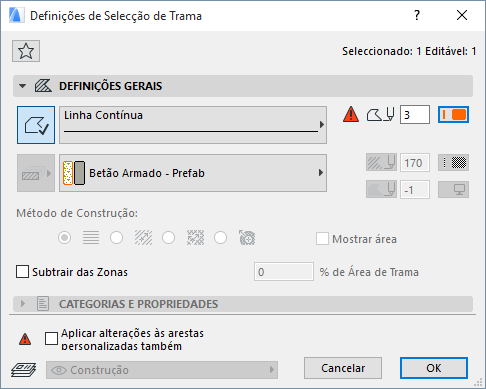The height and width of the screenshot is (389, 486).
Task: Click the Seleccionado: 1 Editável: 1 text
Action: tap(409, 51)
